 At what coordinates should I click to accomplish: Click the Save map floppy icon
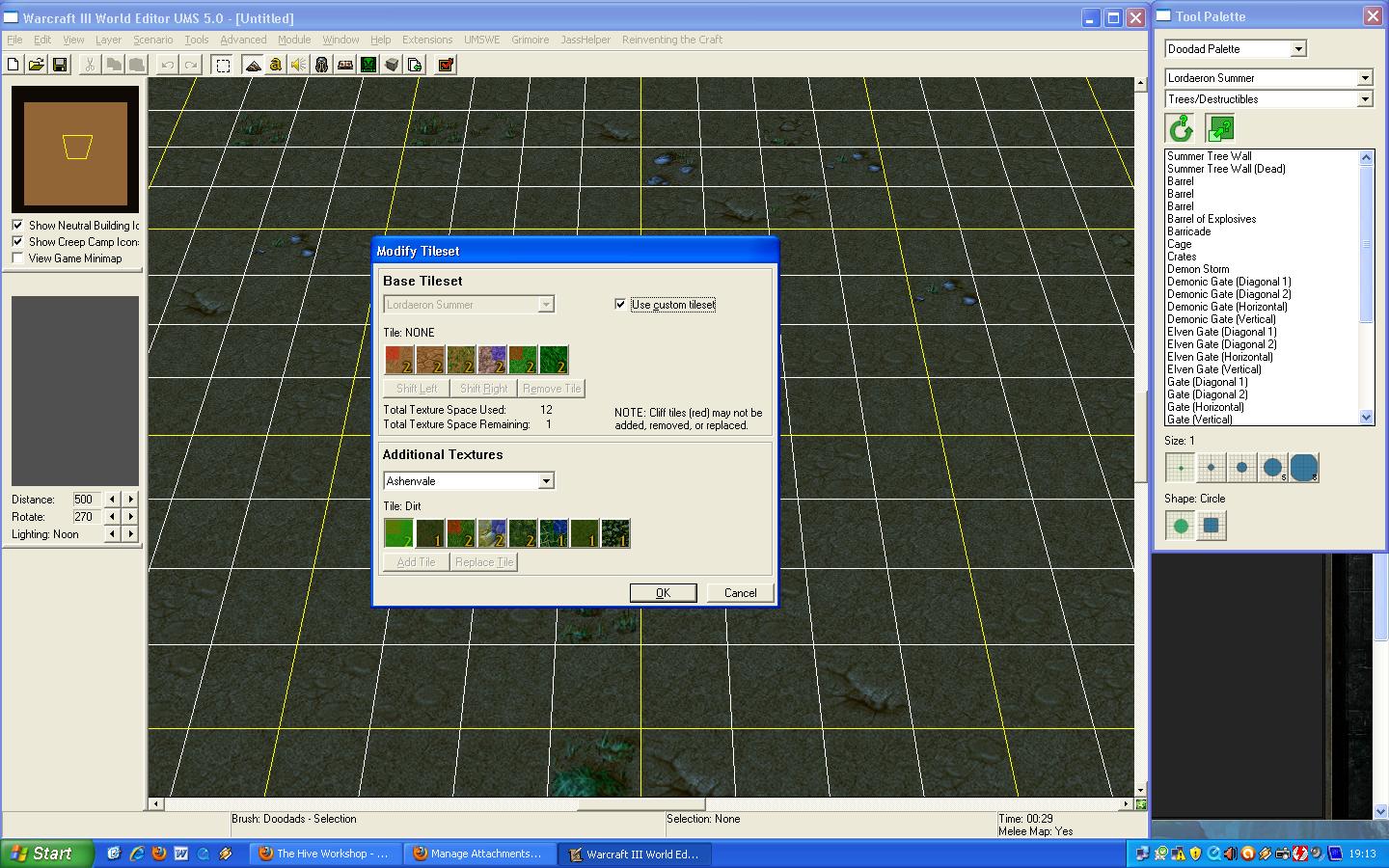pos(60,65)
